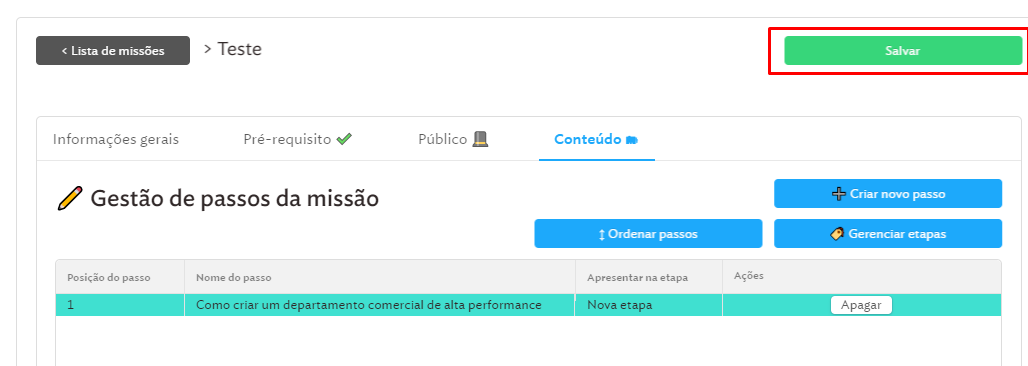Go to the Conteúdo tab
Screen dimensions: 1028x366
pyautogui.click(x=597, y=140)
